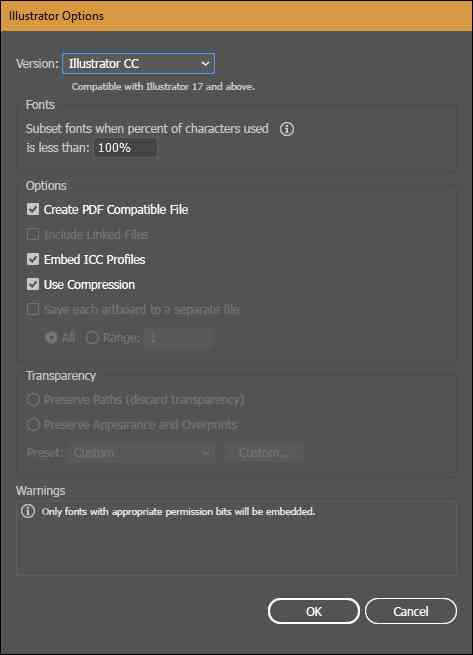
Task: Tick Save each artboard to a separate file
Action: pyautogui.click(x=33, y=309)
